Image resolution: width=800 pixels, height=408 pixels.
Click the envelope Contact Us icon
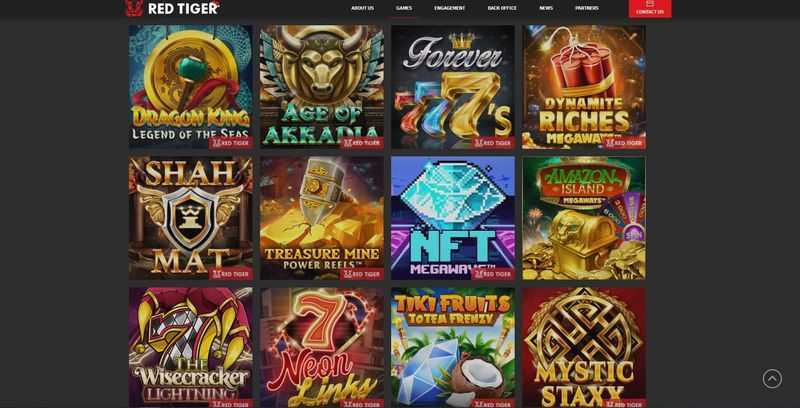tap(650, 4)
